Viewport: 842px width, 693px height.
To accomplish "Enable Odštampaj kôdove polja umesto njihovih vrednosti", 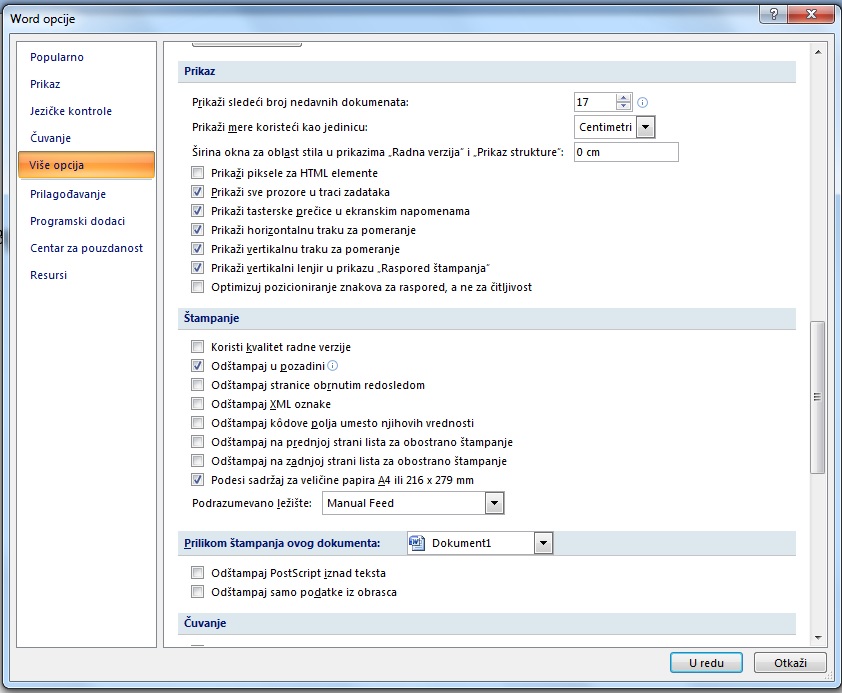I will pos(198,423).
